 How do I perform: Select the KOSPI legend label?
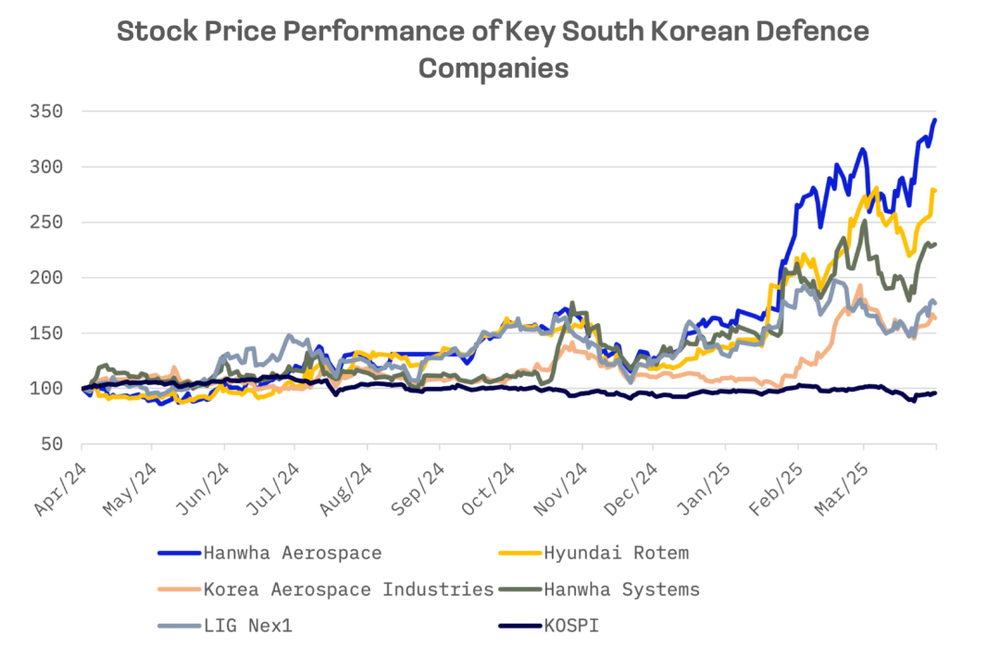(x=574, y=627)
